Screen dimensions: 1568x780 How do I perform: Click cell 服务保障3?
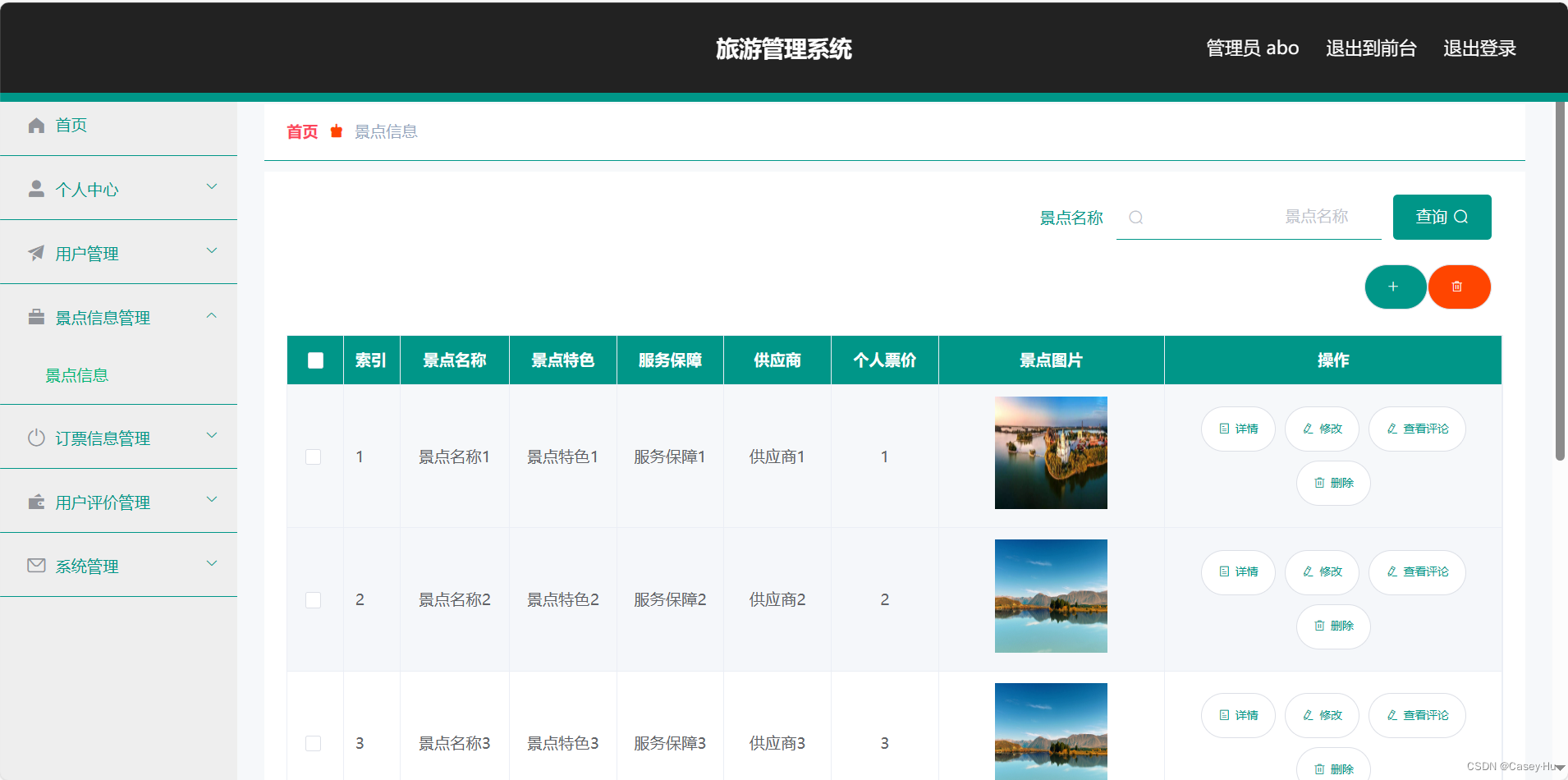pos(670,743)
